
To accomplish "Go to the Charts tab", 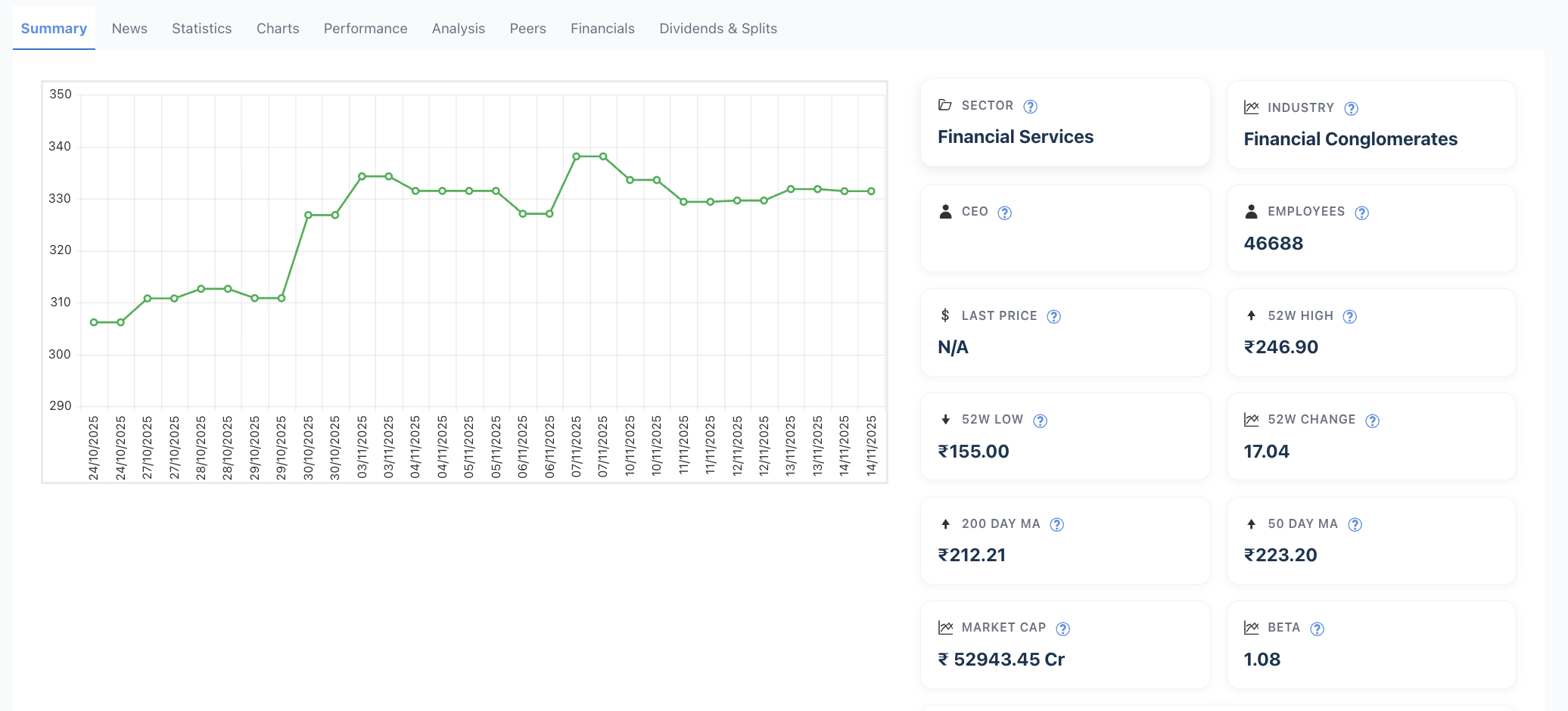I will point(278,29).
